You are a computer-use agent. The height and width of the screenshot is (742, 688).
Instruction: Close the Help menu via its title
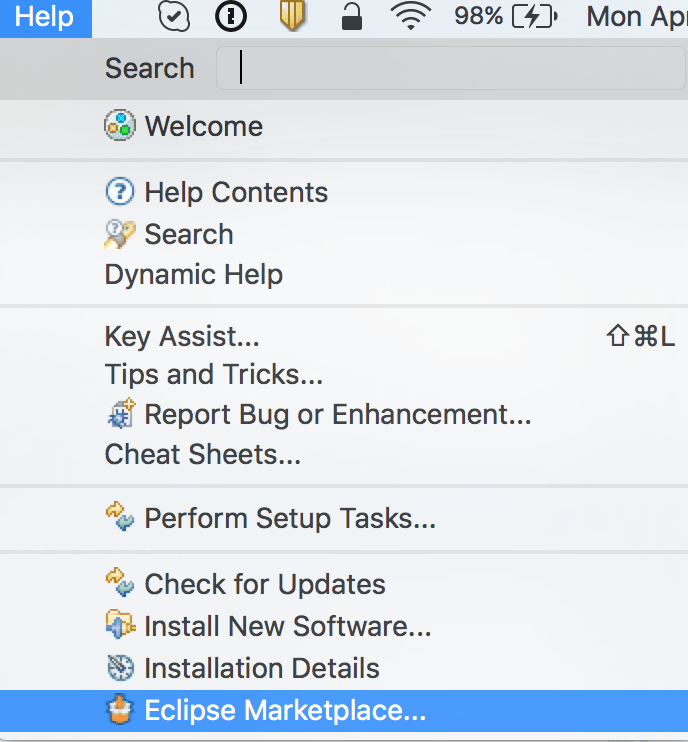point(45,18)
